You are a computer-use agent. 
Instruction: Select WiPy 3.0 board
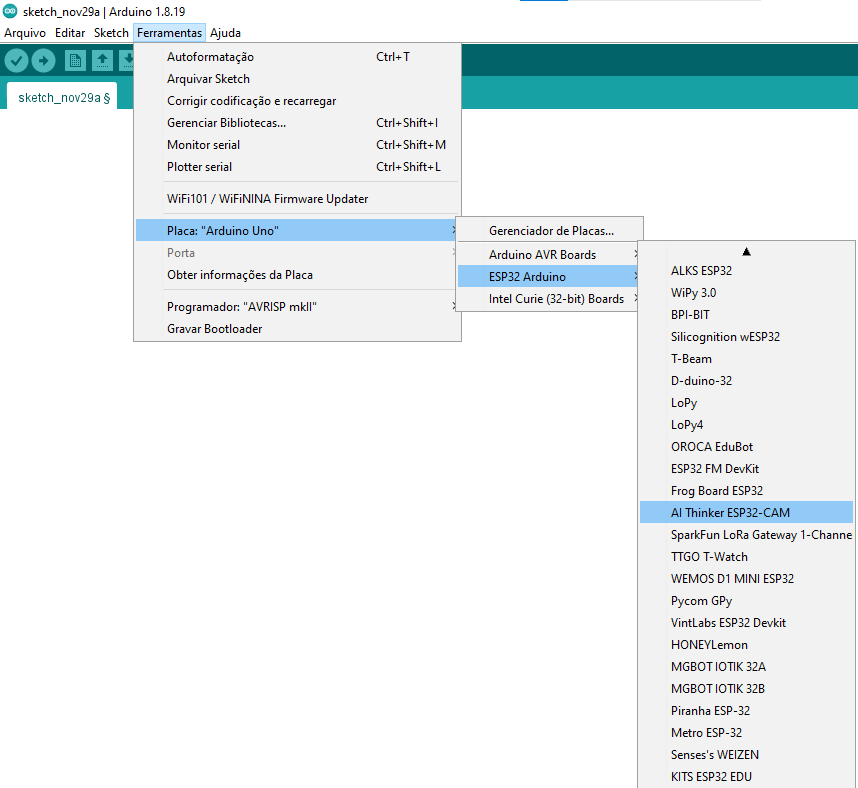(x=746, y=293)
